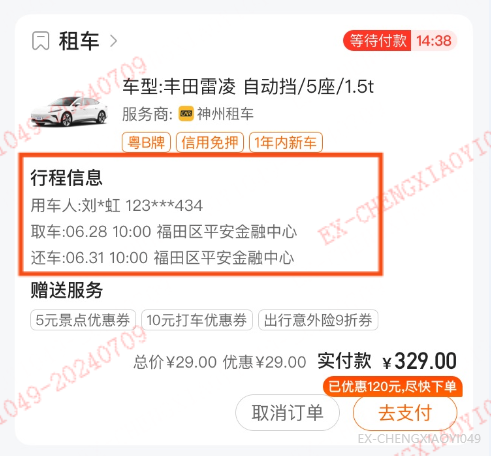Image resolution: width=491 pixels, height=456 pixels.
Task: Click the 取车 pickup info line
Action: [164, 231]
